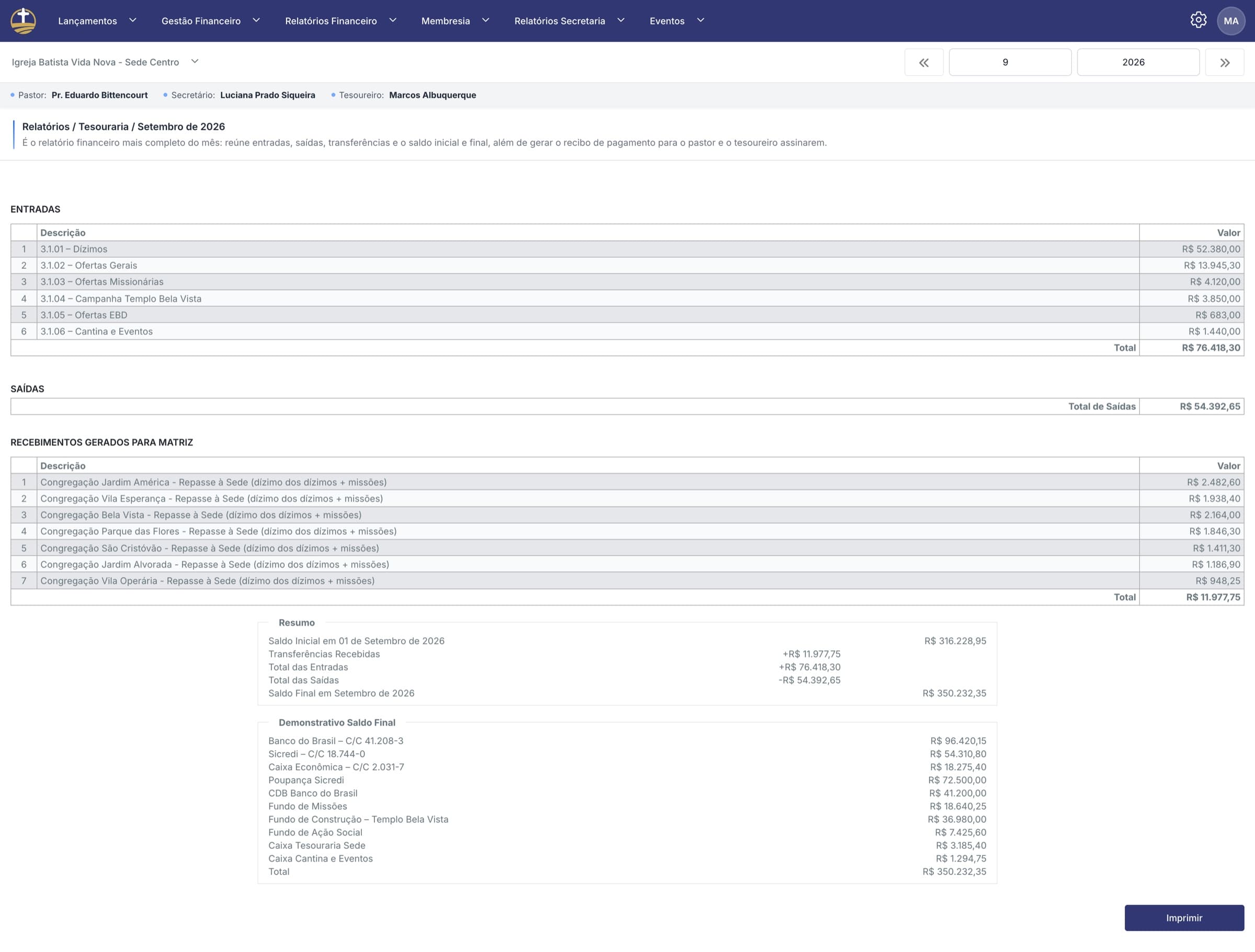Open the Membresia menu

click(x=446, y=21)
